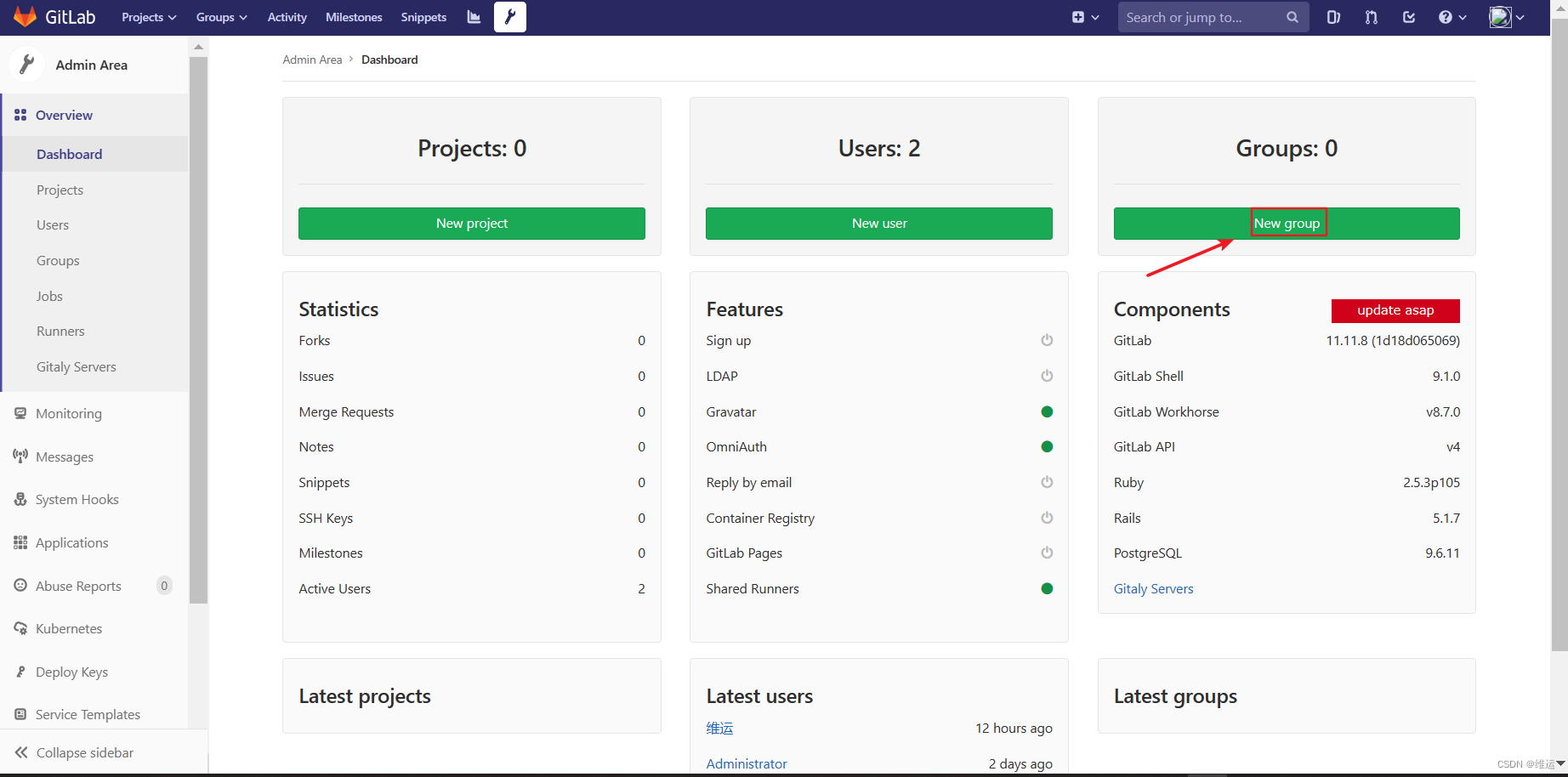Screen dimensions: 1568x777
Task: Click the LDAP power status icon
Action: [1047, 376]
